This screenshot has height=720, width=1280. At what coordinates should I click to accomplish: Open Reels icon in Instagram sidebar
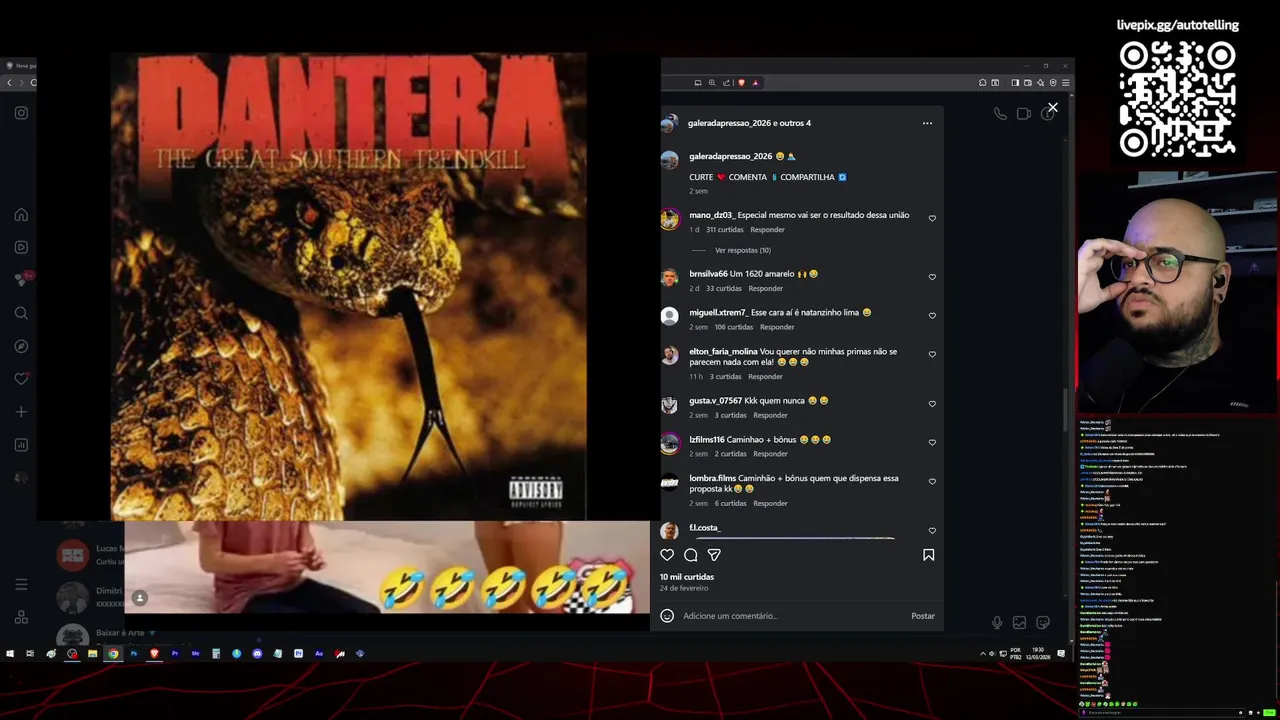[x=21, y=247]
